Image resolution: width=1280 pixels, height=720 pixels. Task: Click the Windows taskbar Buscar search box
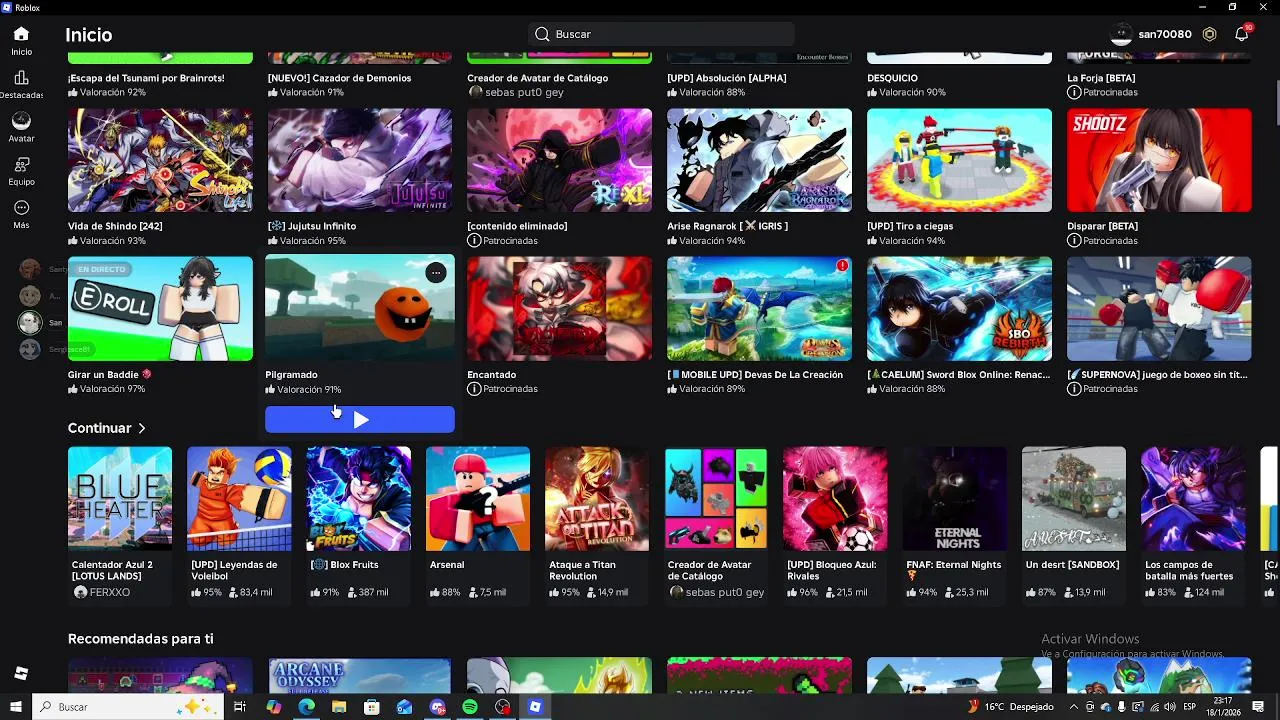point(128,707)
